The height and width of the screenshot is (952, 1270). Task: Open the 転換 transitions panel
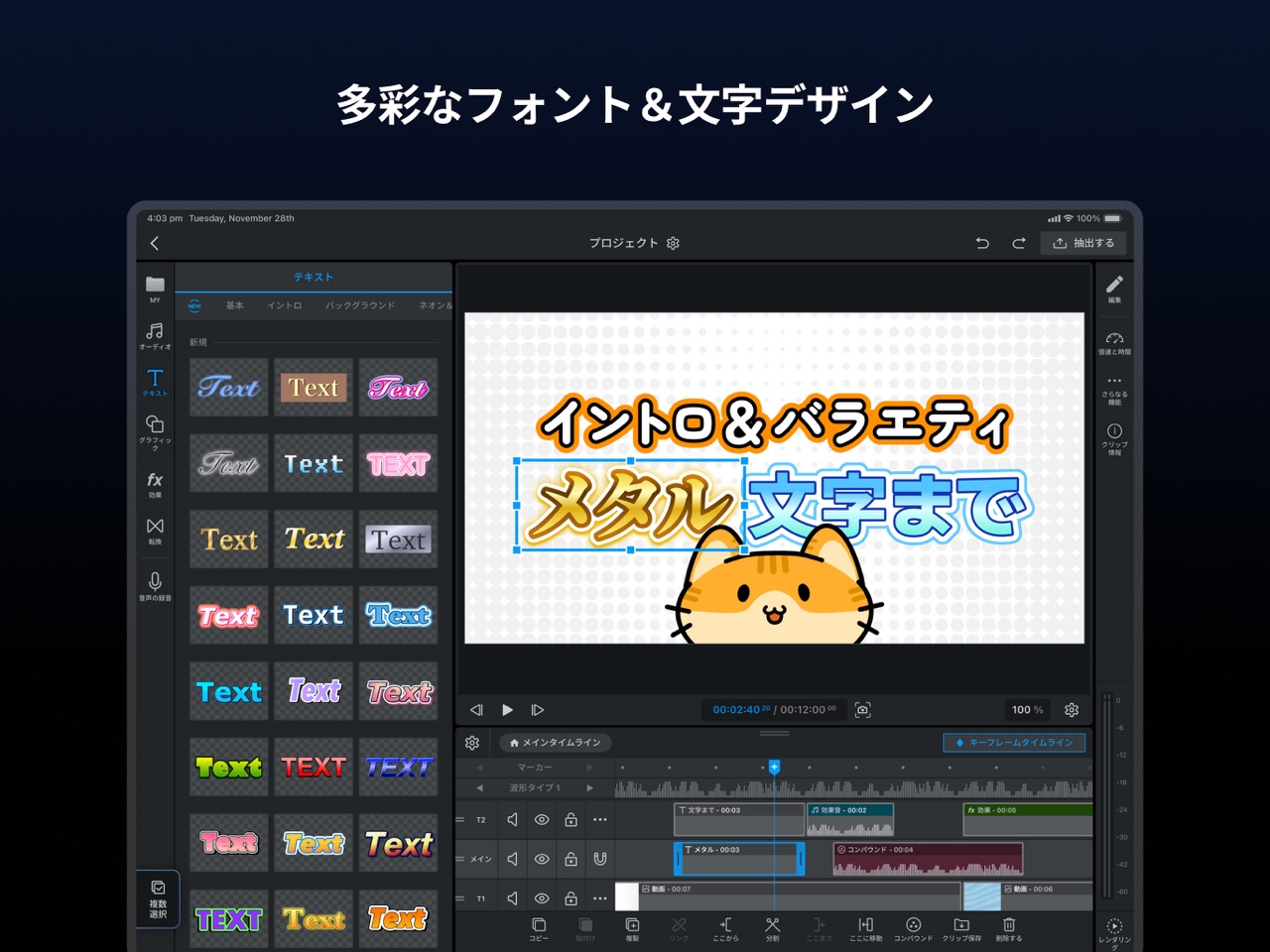coord(155,531)
